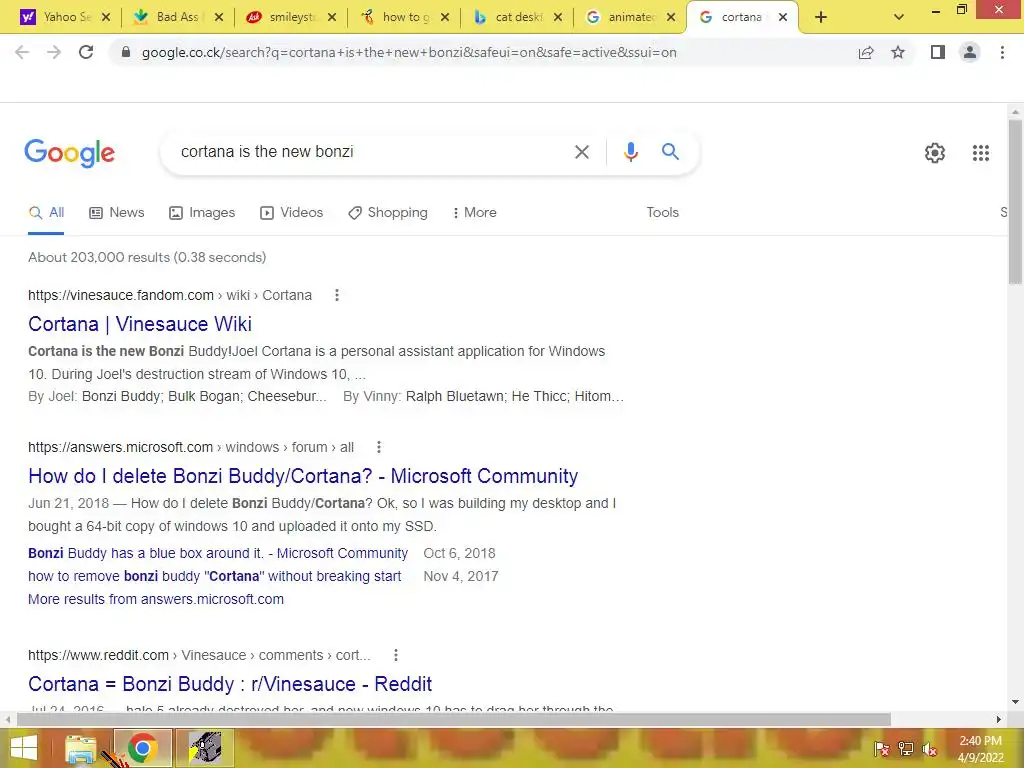Close the current cortana tab
This screenshot has height=768, width=1024.
click(x=783, y=17)
